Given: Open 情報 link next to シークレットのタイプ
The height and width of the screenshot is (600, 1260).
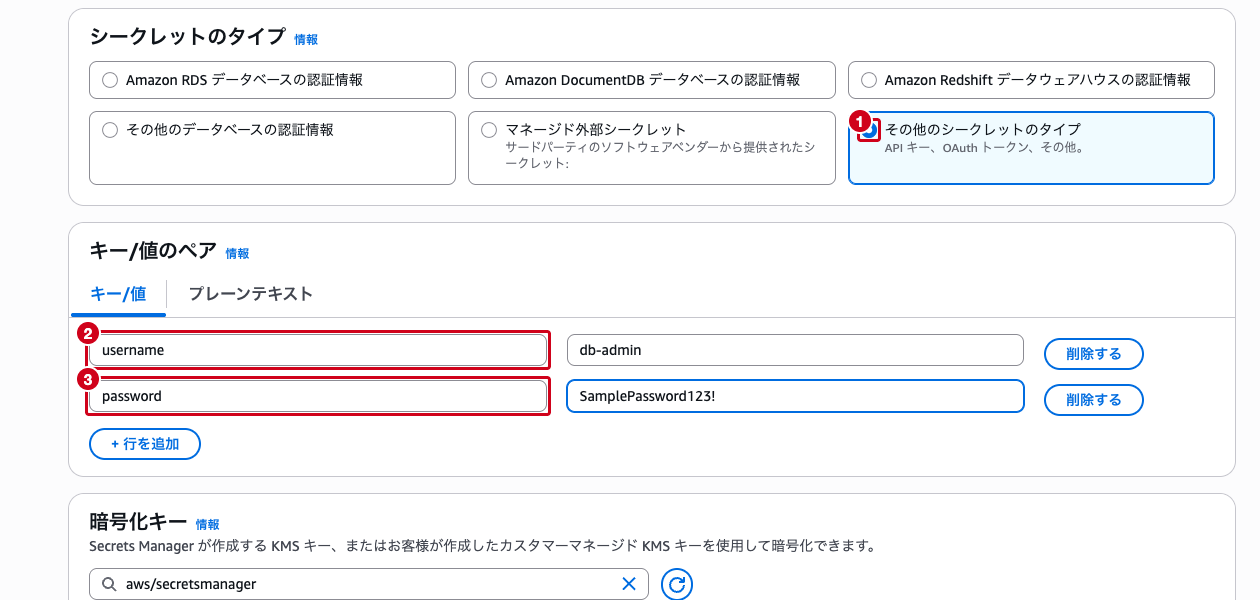Looking at the screenshot, I should [306, 40].
